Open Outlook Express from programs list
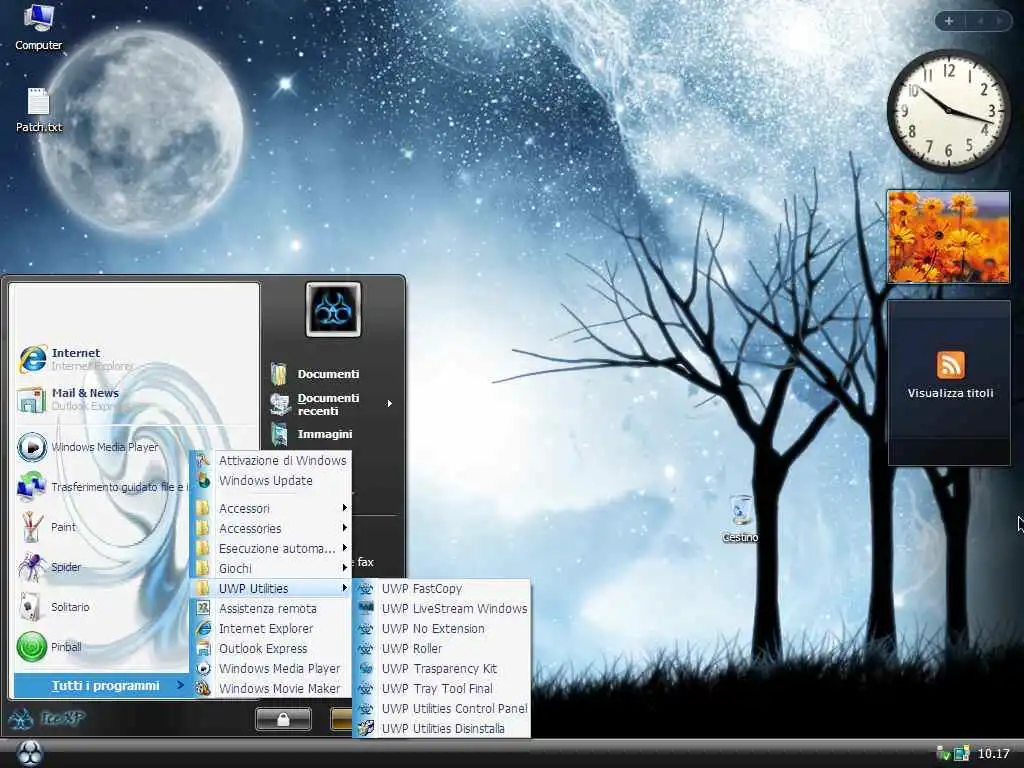This screenshot has height=768, width=1024. point(272,648)
